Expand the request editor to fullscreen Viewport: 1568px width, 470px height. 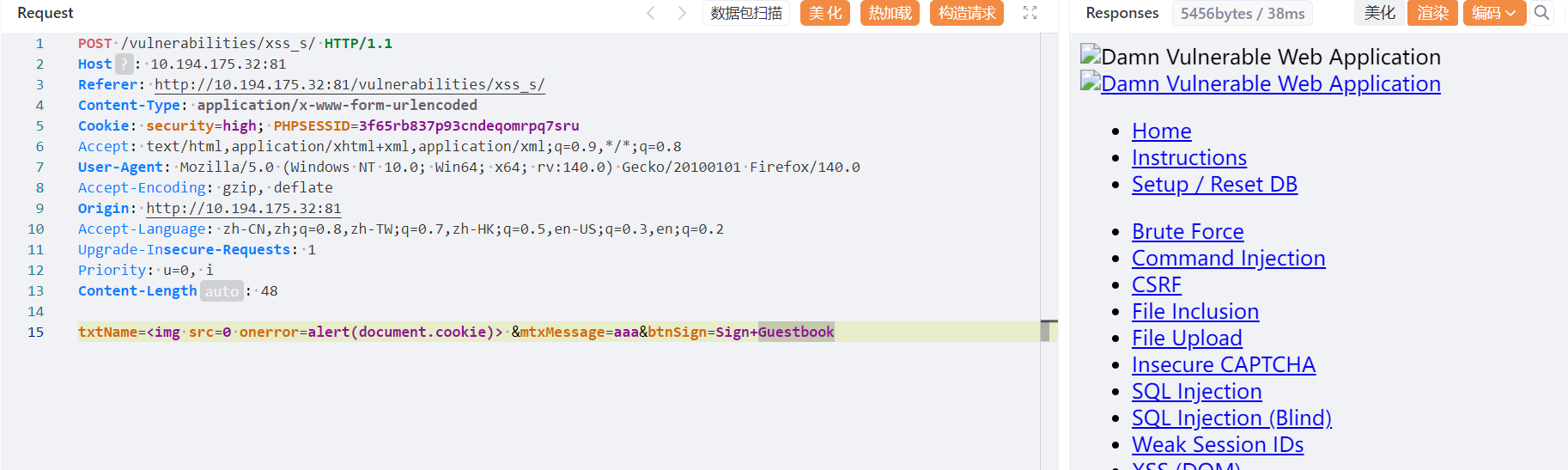1030,13
